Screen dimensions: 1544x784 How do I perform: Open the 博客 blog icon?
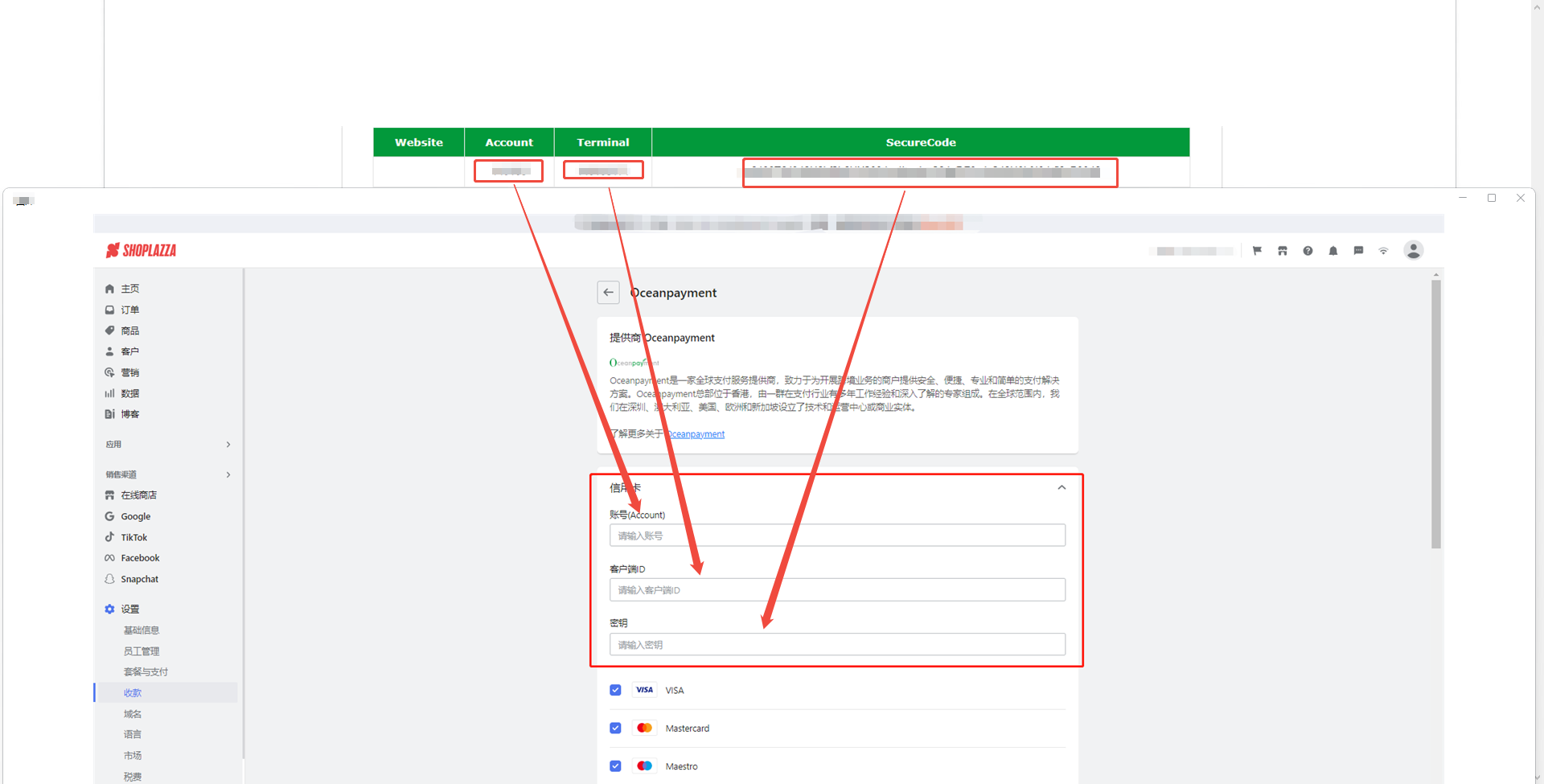tap(109, 414)
